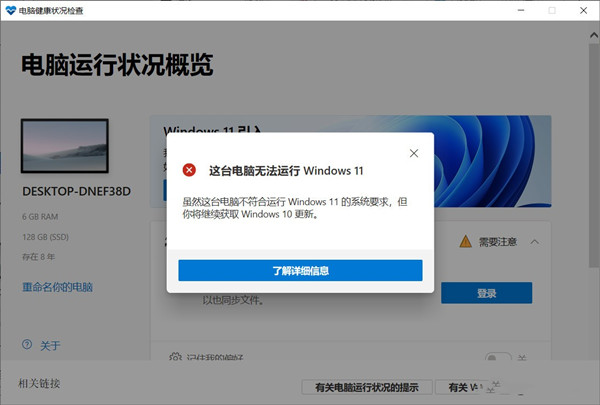600x405 pixels.
Task: Close the 电脑健康状况检查 window
Action: [584, 10]
